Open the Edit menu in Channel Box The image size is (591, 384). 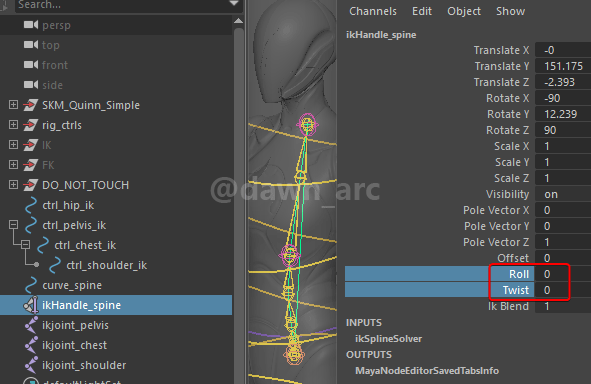pos(422,11)
